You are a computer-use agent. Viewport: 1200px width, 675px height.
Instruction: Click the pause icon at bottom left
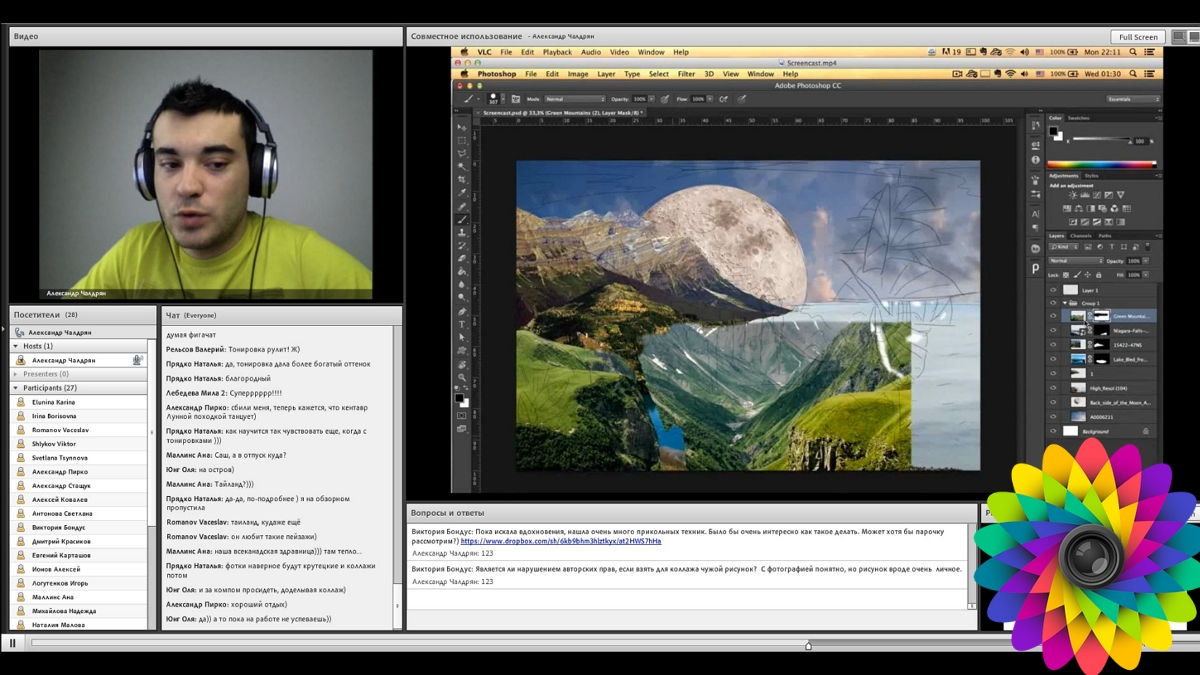tap(13, 643)
